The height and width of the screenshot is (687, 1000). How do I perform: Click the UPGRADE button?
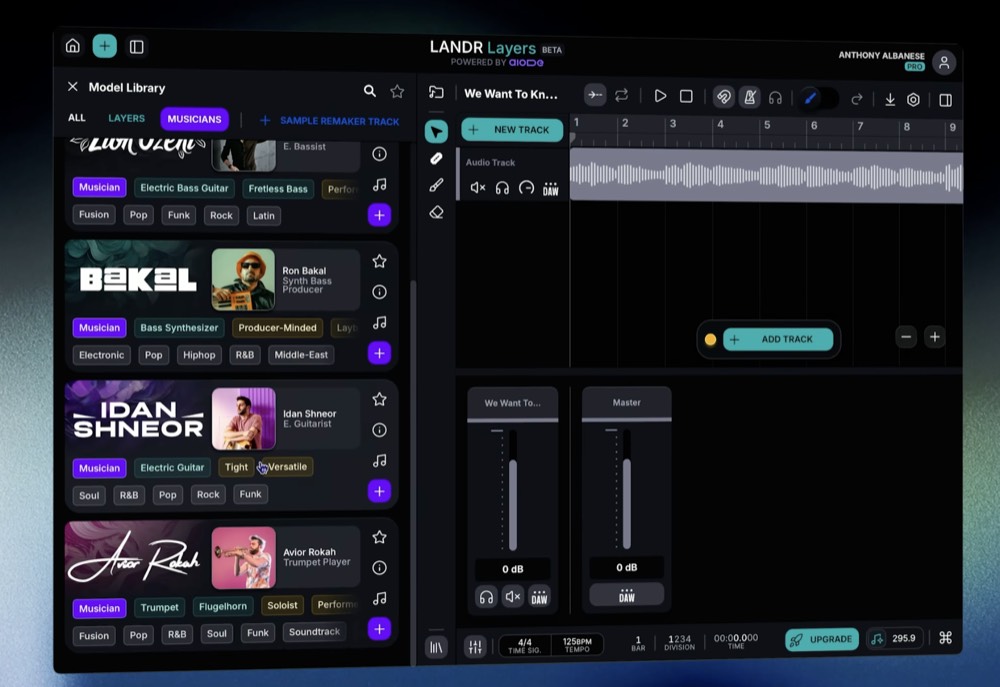[822, 639]
